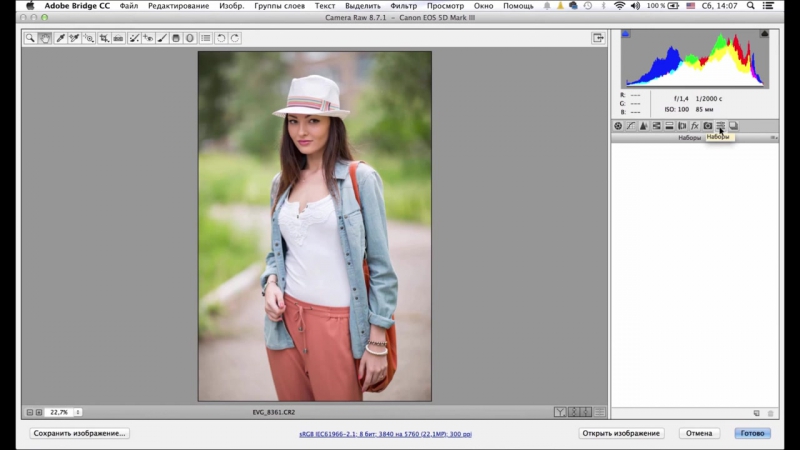This screenshot has width=800, height=450.
Task: Open the Tone Curve panel tab
Action: coord(631,126)
